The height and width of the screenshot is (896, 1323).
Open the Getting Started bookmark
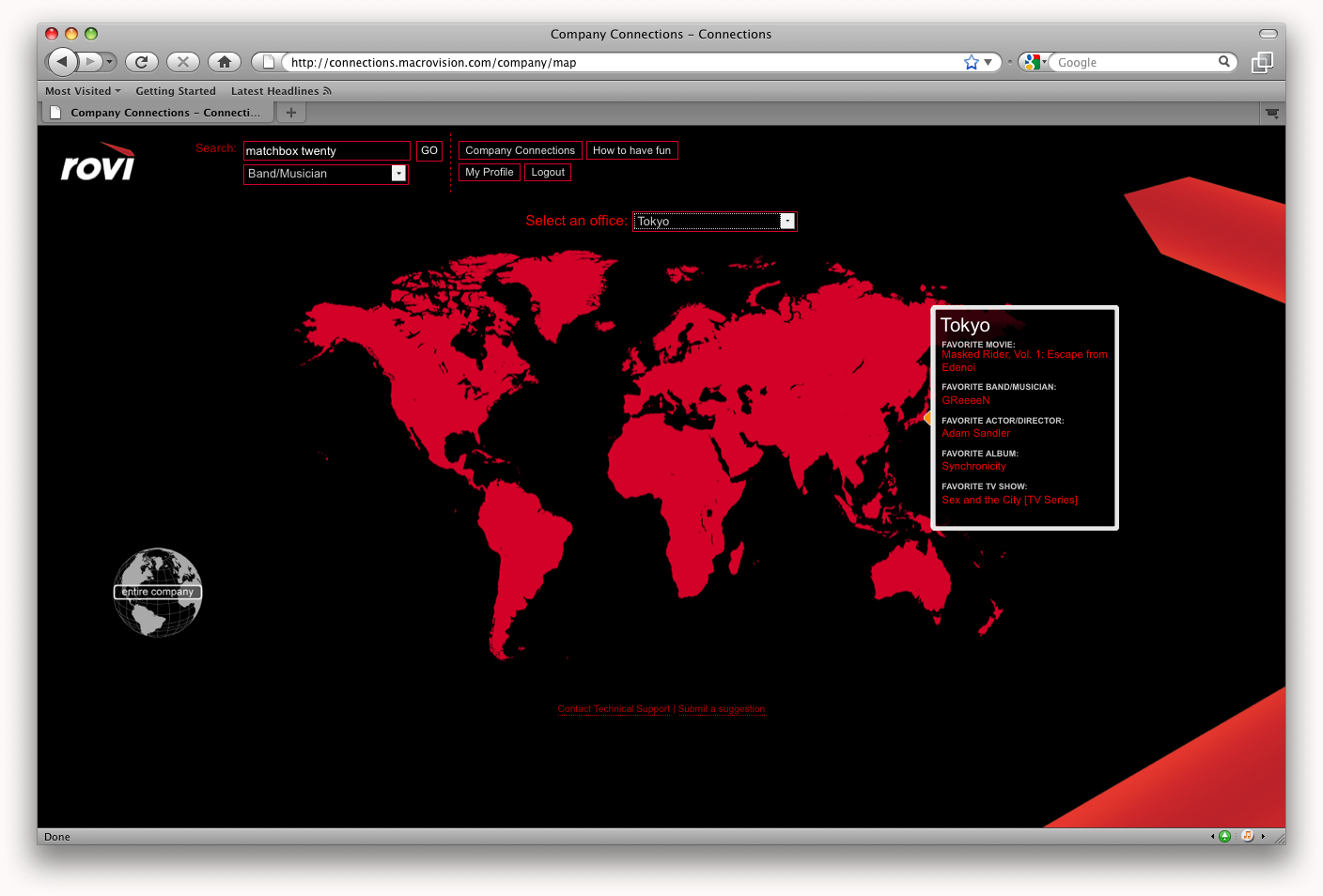tap(176, 91)
